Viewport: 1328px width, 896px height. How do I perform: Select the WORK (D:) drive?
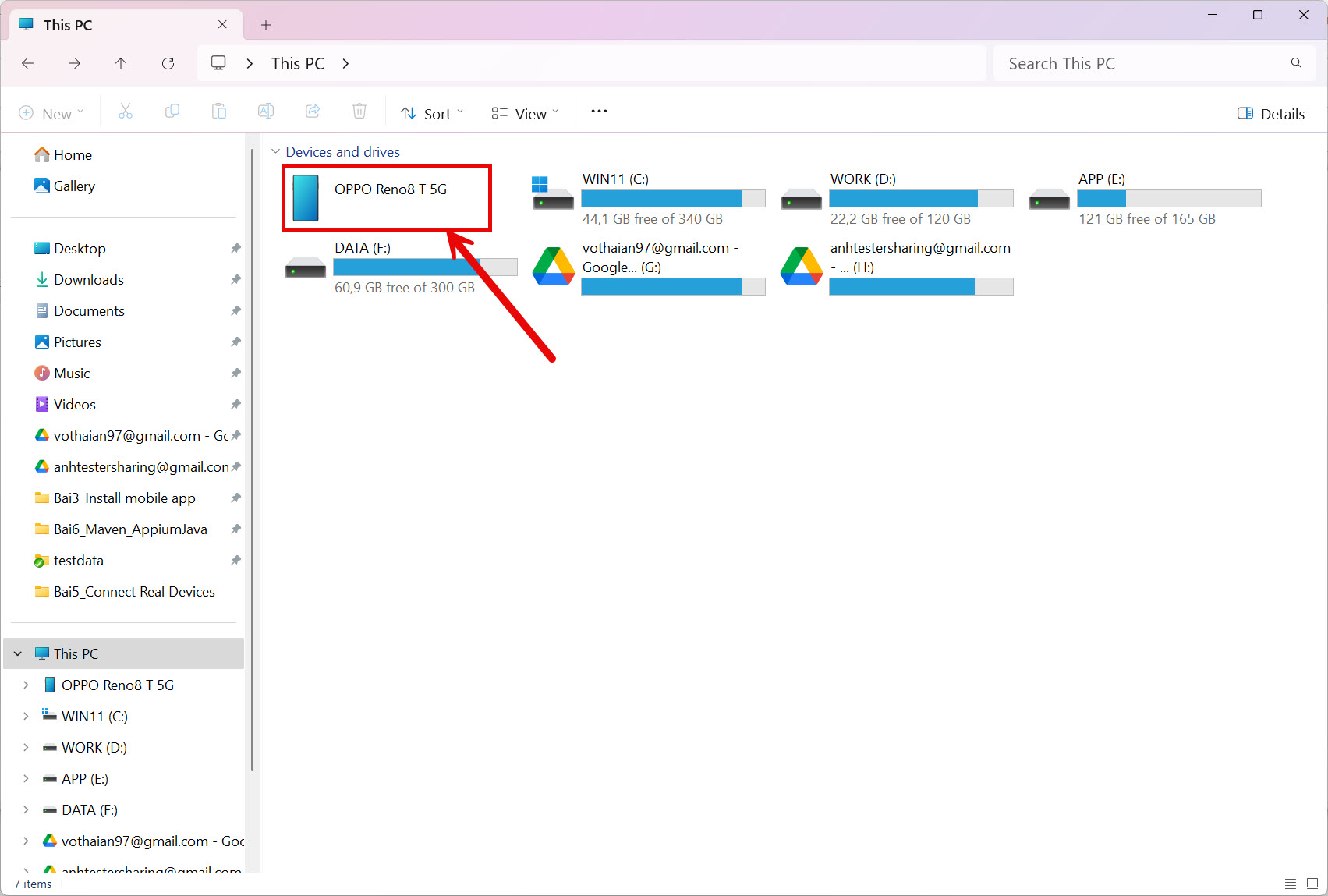[x=897, y=198]
